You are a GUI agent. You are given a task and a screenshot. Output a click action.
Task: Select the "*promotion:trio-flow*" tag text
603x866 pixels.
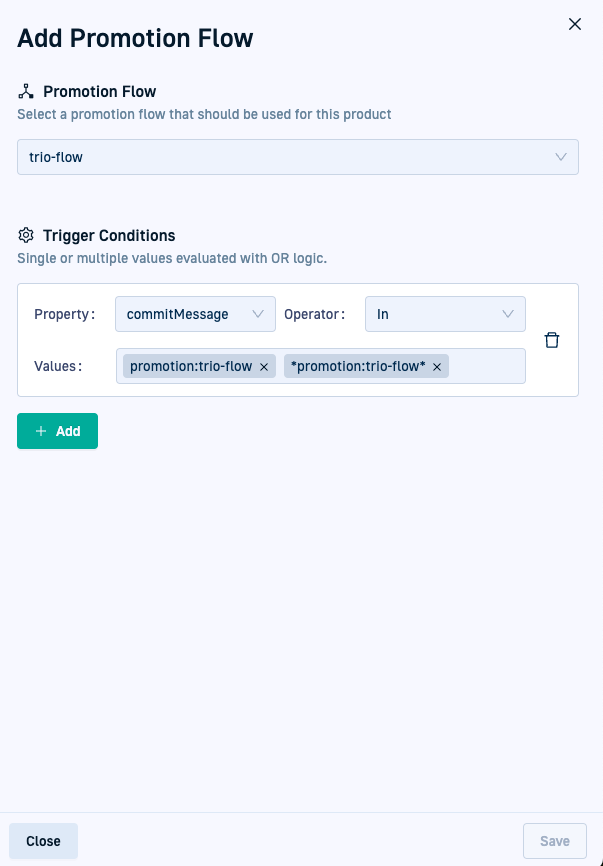coord(358,367)
